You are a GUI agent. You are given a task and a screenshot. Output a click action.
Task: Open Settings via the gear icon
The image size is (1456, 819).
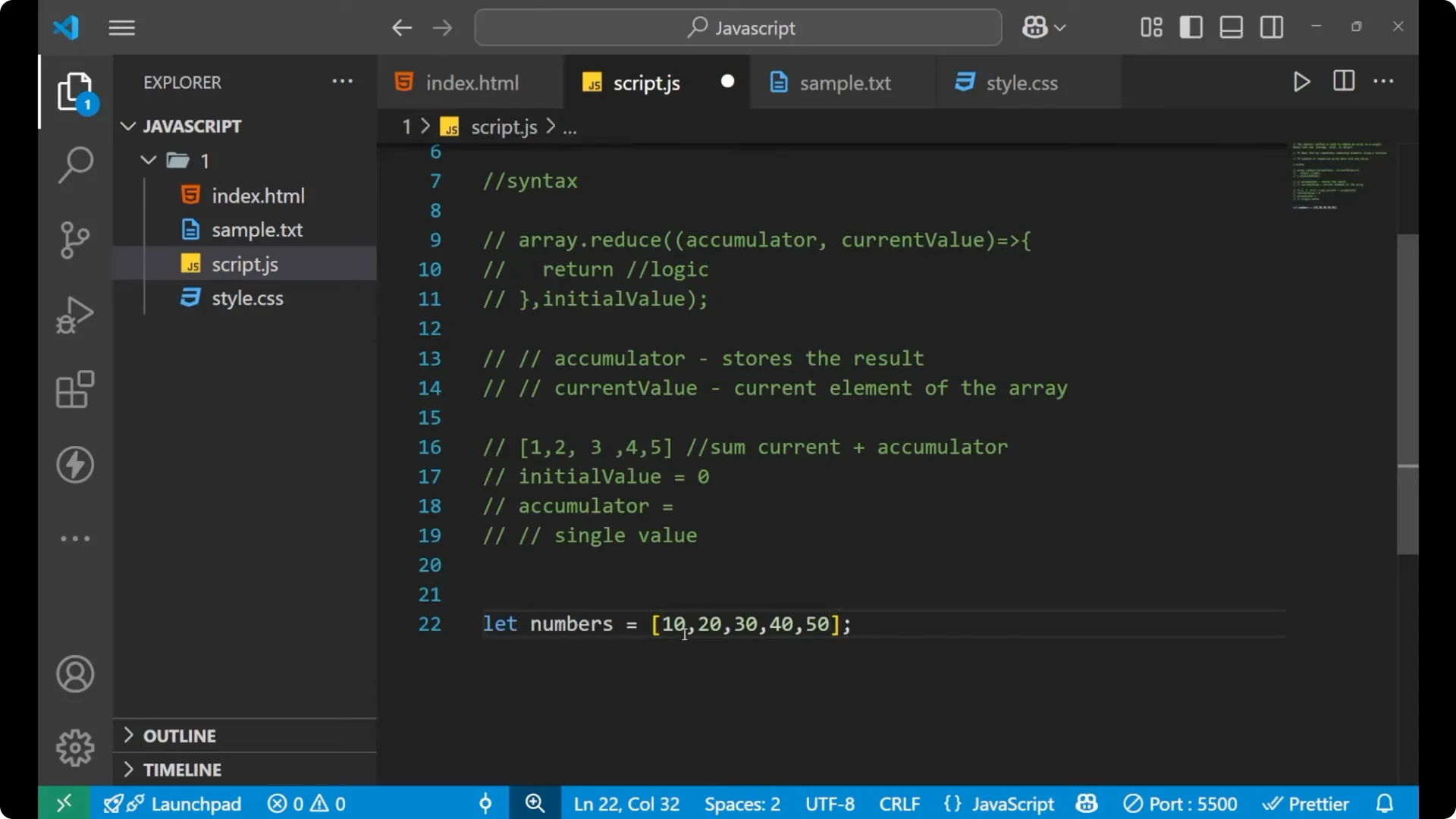tap(75, 747)
